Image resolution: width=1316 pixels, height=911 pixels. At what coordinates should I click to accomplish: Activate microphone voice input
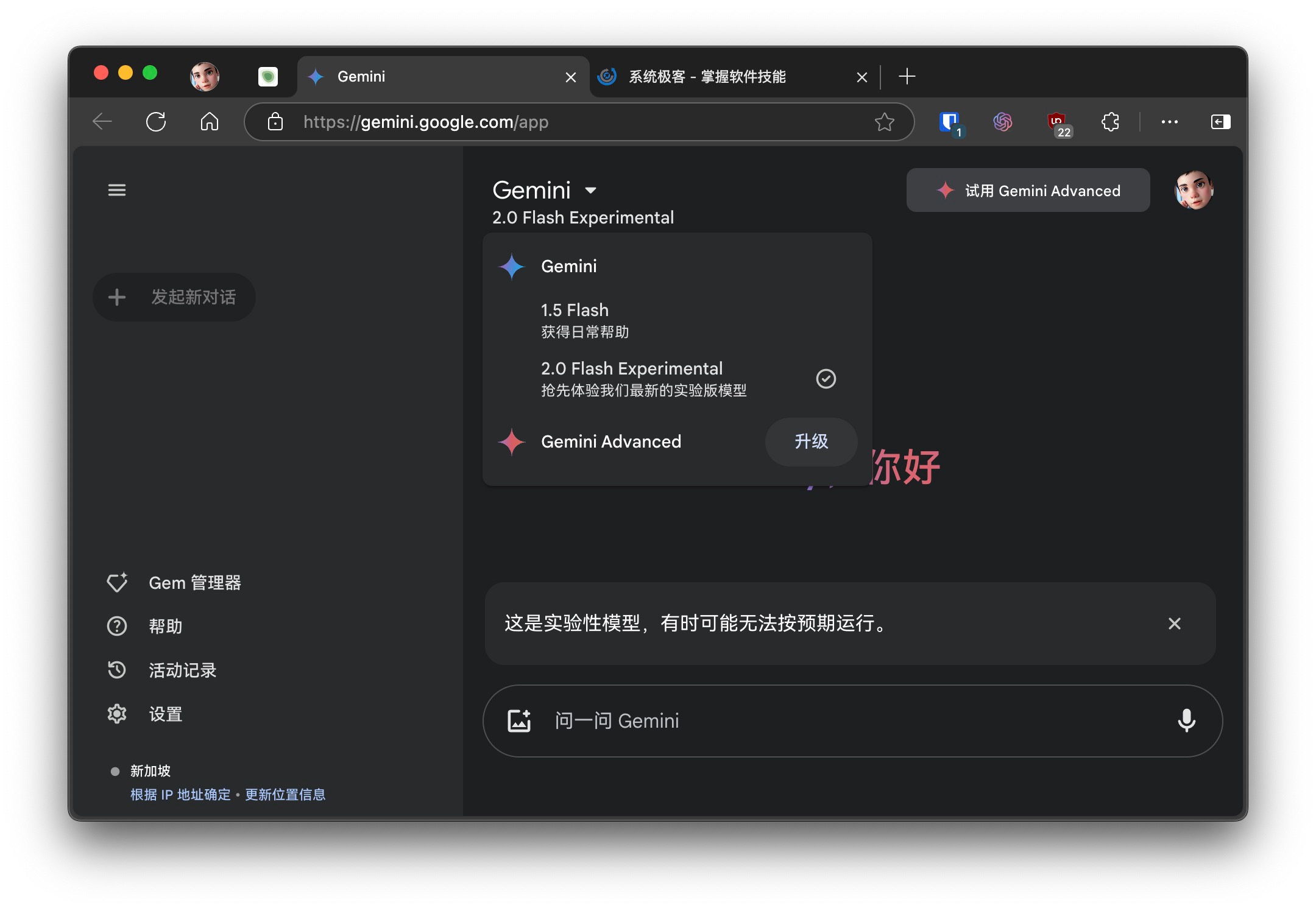[1186, 720]
